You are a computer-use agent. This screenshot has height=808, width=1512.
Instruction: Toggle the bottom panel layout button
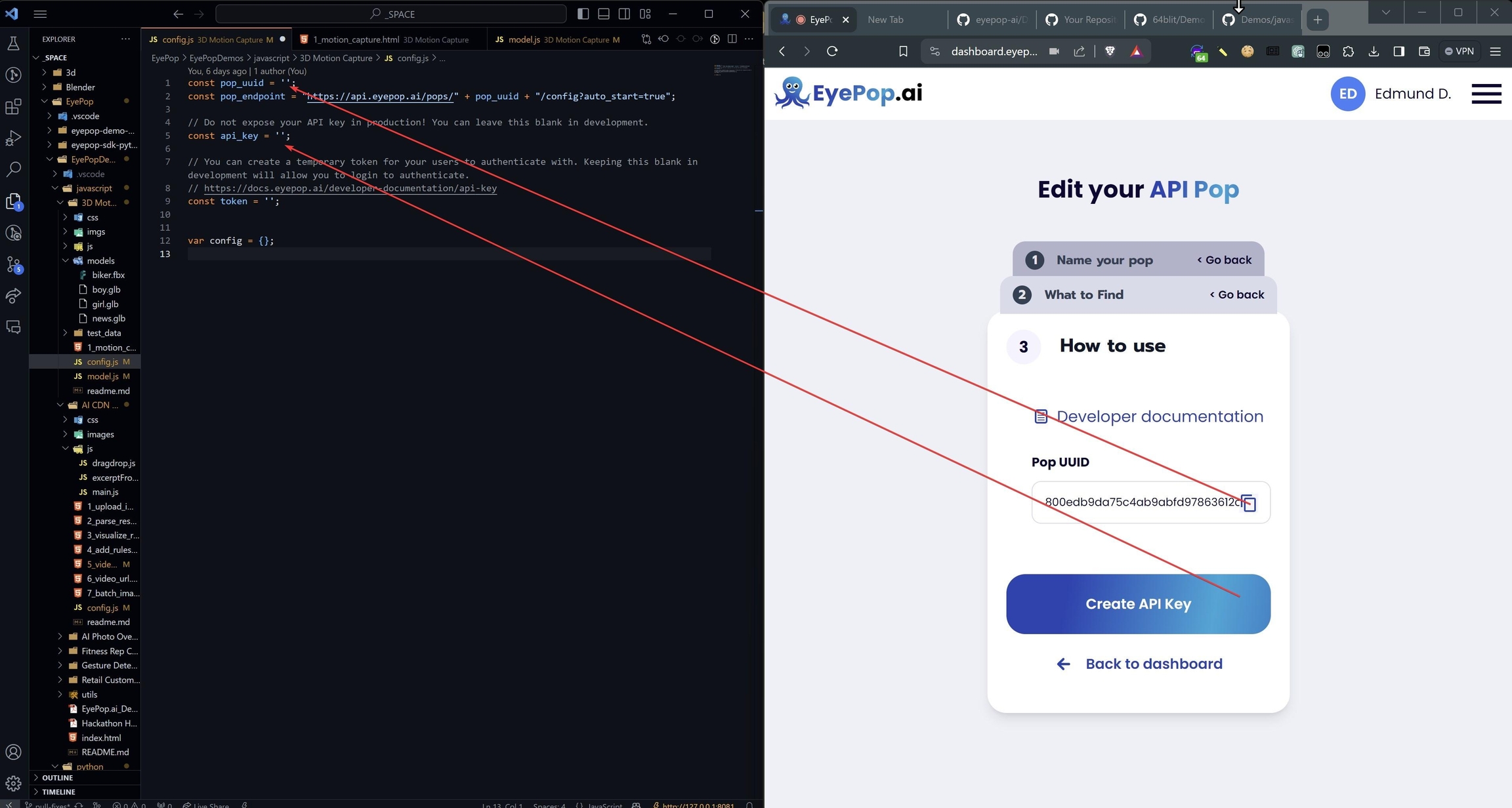(x=604, y=14)
